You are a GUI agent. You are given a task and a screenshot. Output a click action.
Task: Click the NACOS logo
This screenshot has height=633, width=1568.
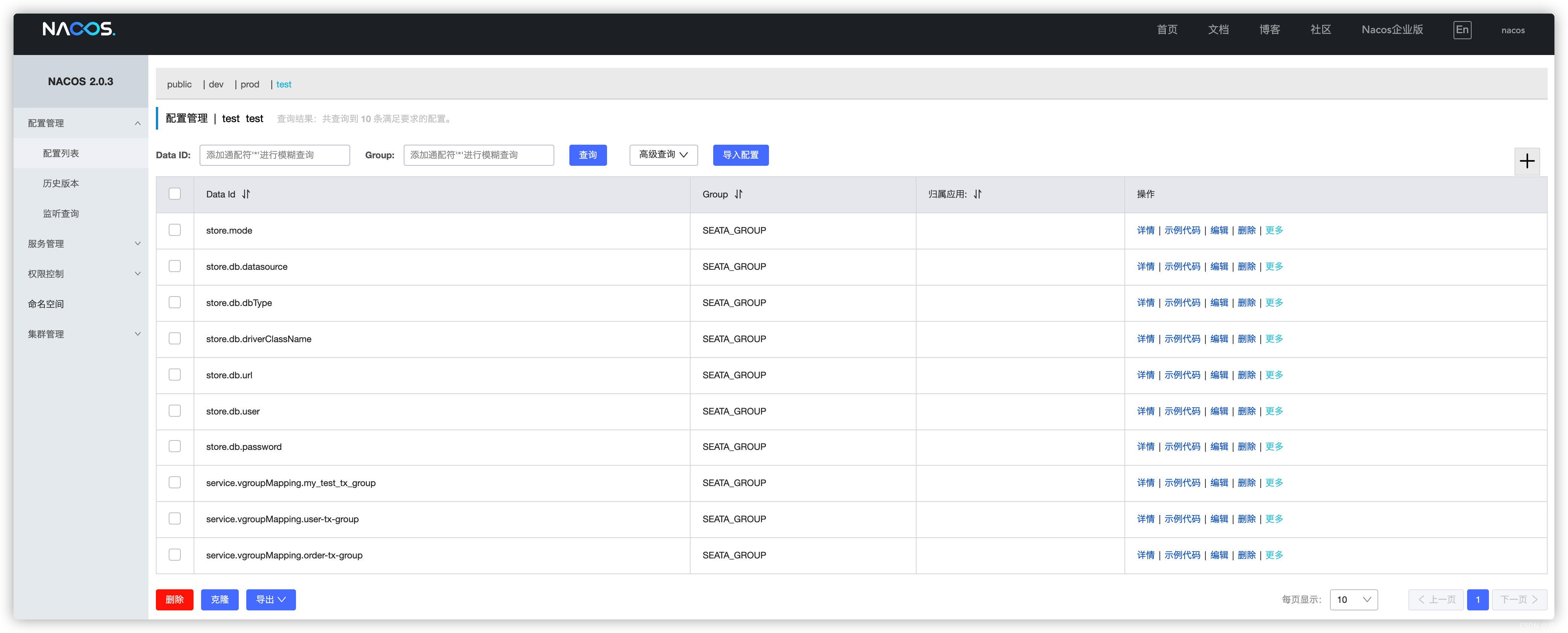[x=79, y=29]
